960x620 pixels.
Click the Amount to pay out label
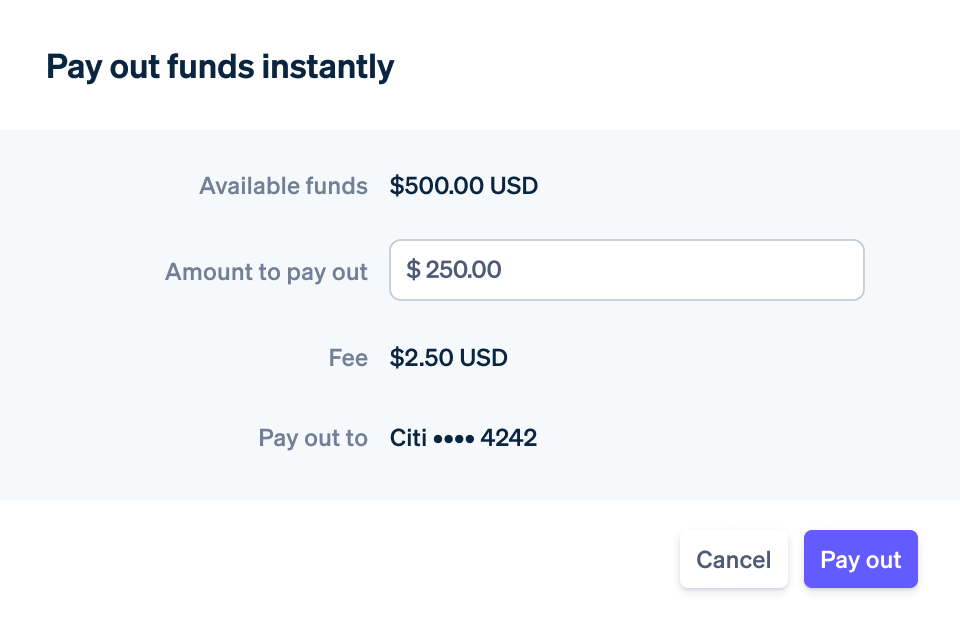[266, 272]
